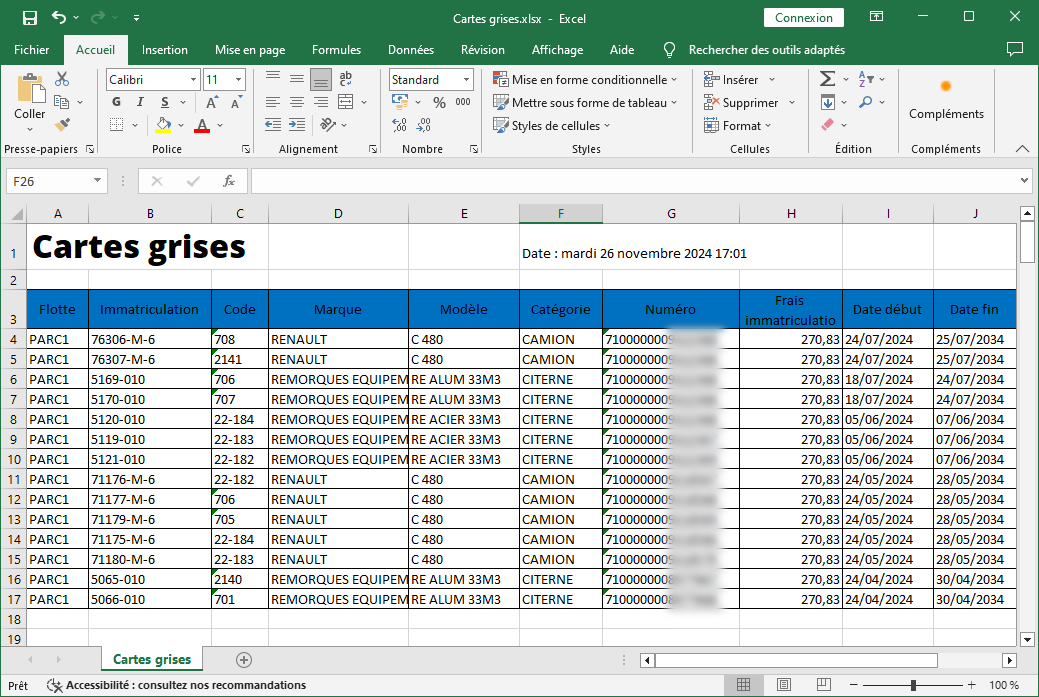Open Find and Select magnifier
Image resolution: width=1039 pixels, height=697 pixels.
[866, 102]
